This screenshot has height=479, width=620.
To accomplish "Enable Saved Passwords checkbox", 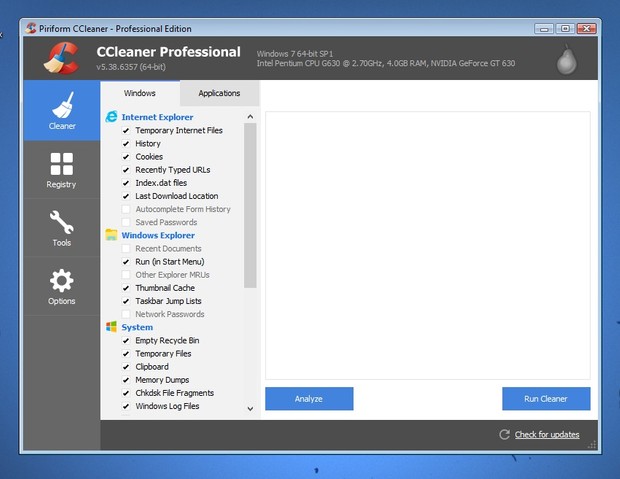I will coord(126,222).
